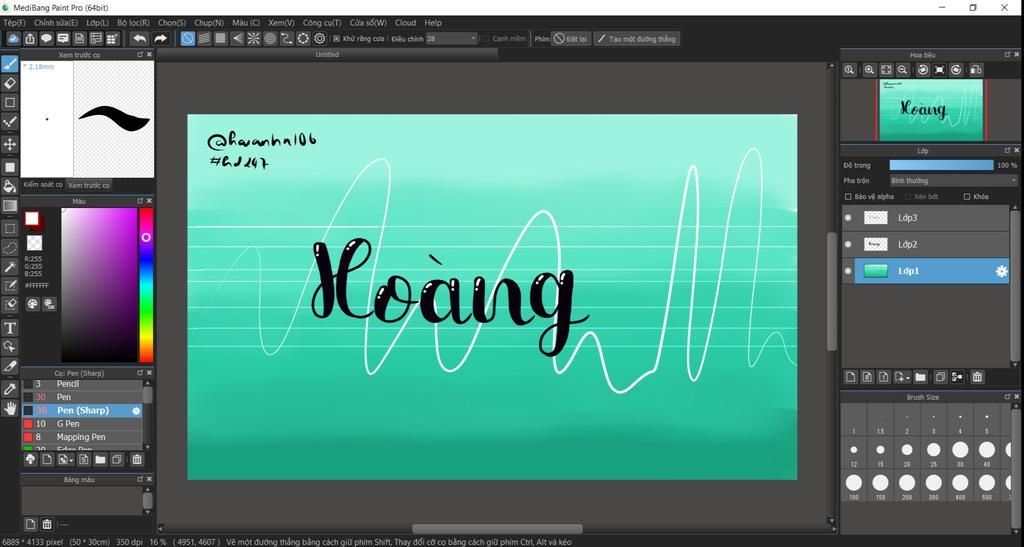The height and width of the screenshot is (547, 1024).
Task: Zoom out in the Navigator panel
Action: click(x=903, y=70)
